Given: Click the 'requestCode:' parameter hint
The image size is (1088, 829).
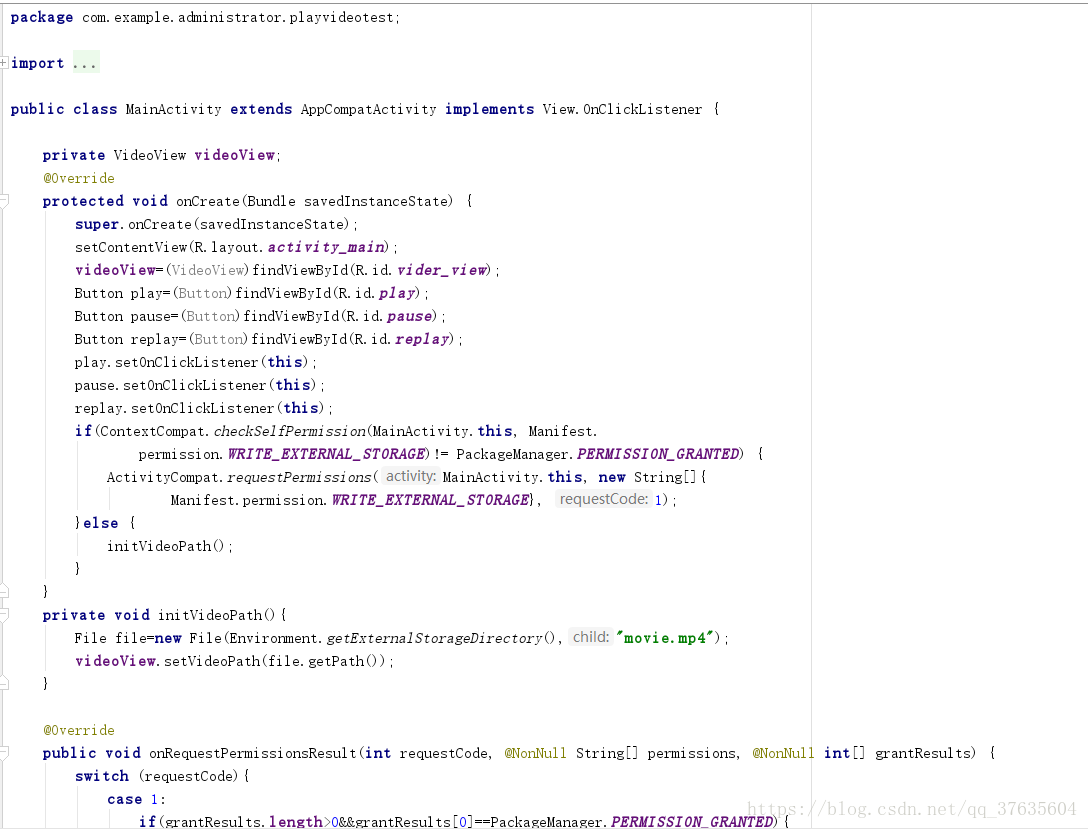Looking at the screenshot, I should (x=603, y=499).
